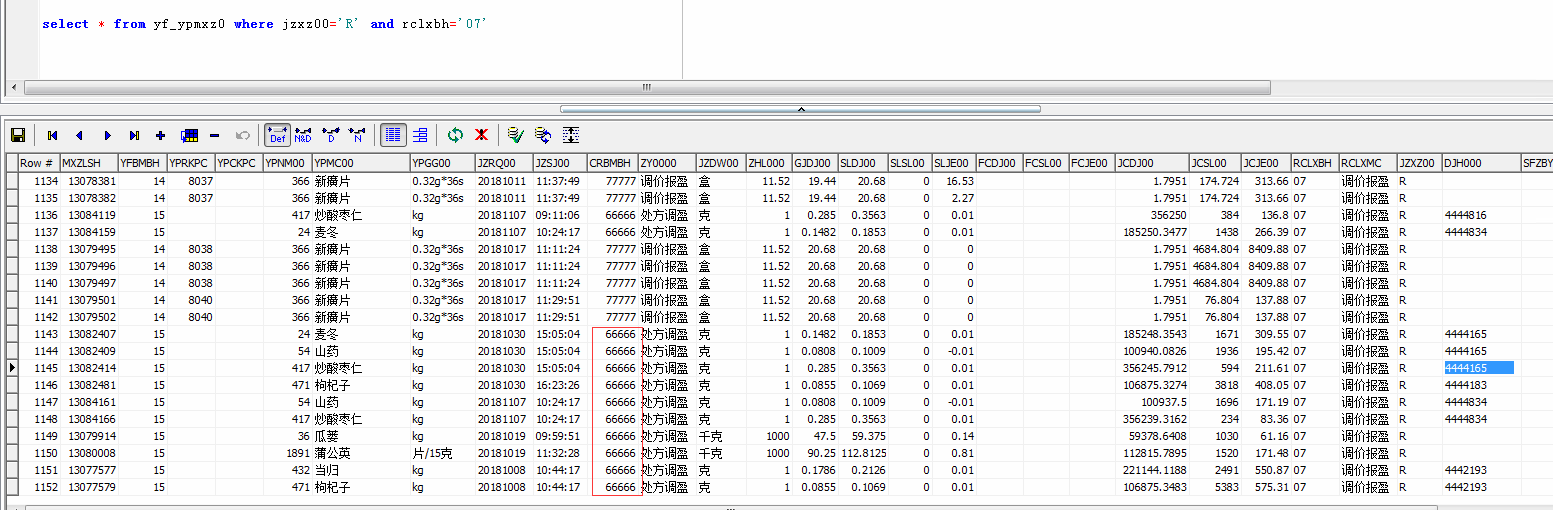
Task: Click the auto-fit column widths icon
Action: 571,135
